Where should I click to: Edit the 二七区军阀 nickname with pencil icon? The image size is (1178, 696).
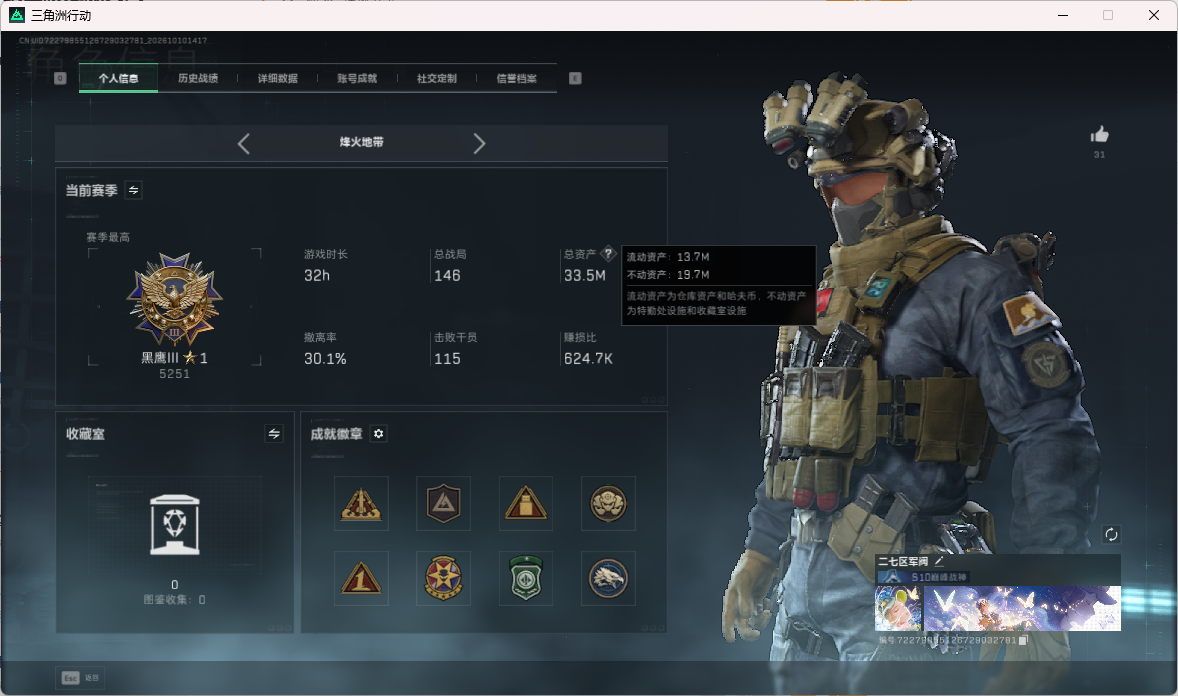click(939, 561)
